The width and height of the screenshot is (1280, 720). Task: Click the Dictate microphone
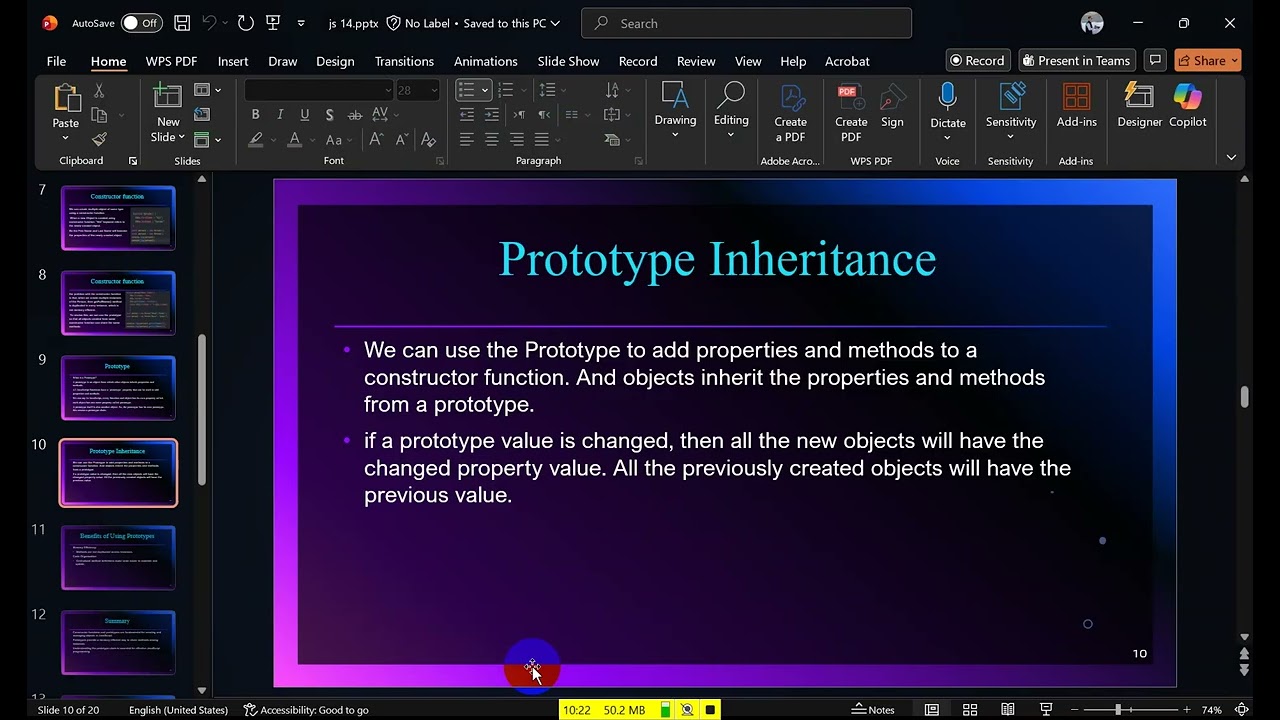coord(948,97)
